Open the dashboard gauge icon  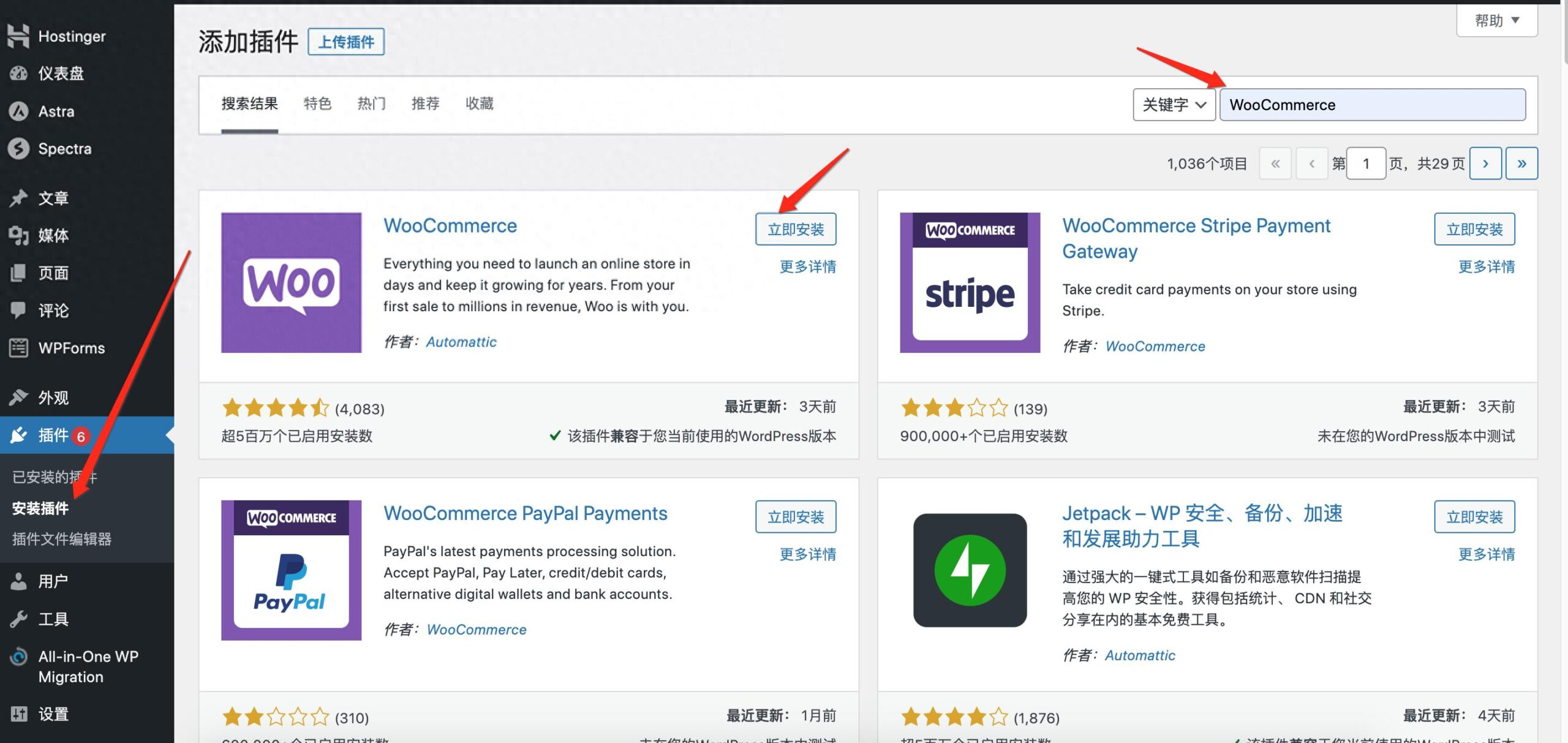pos(18,74)
